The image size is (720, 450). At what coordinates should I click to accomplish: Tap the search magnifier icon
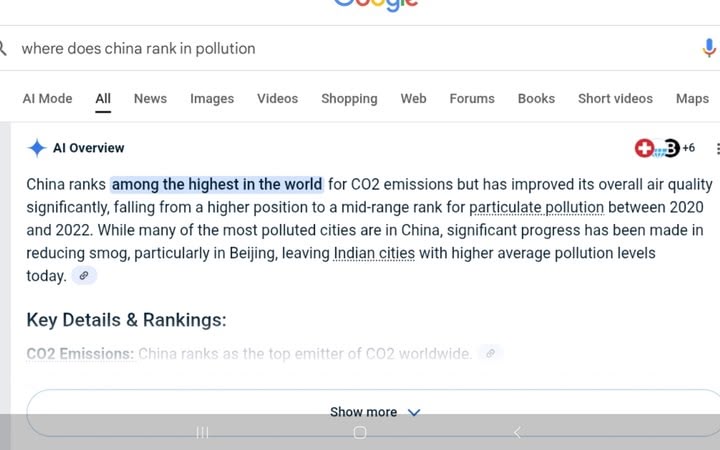pyautogui.click(x=3, y=48)
